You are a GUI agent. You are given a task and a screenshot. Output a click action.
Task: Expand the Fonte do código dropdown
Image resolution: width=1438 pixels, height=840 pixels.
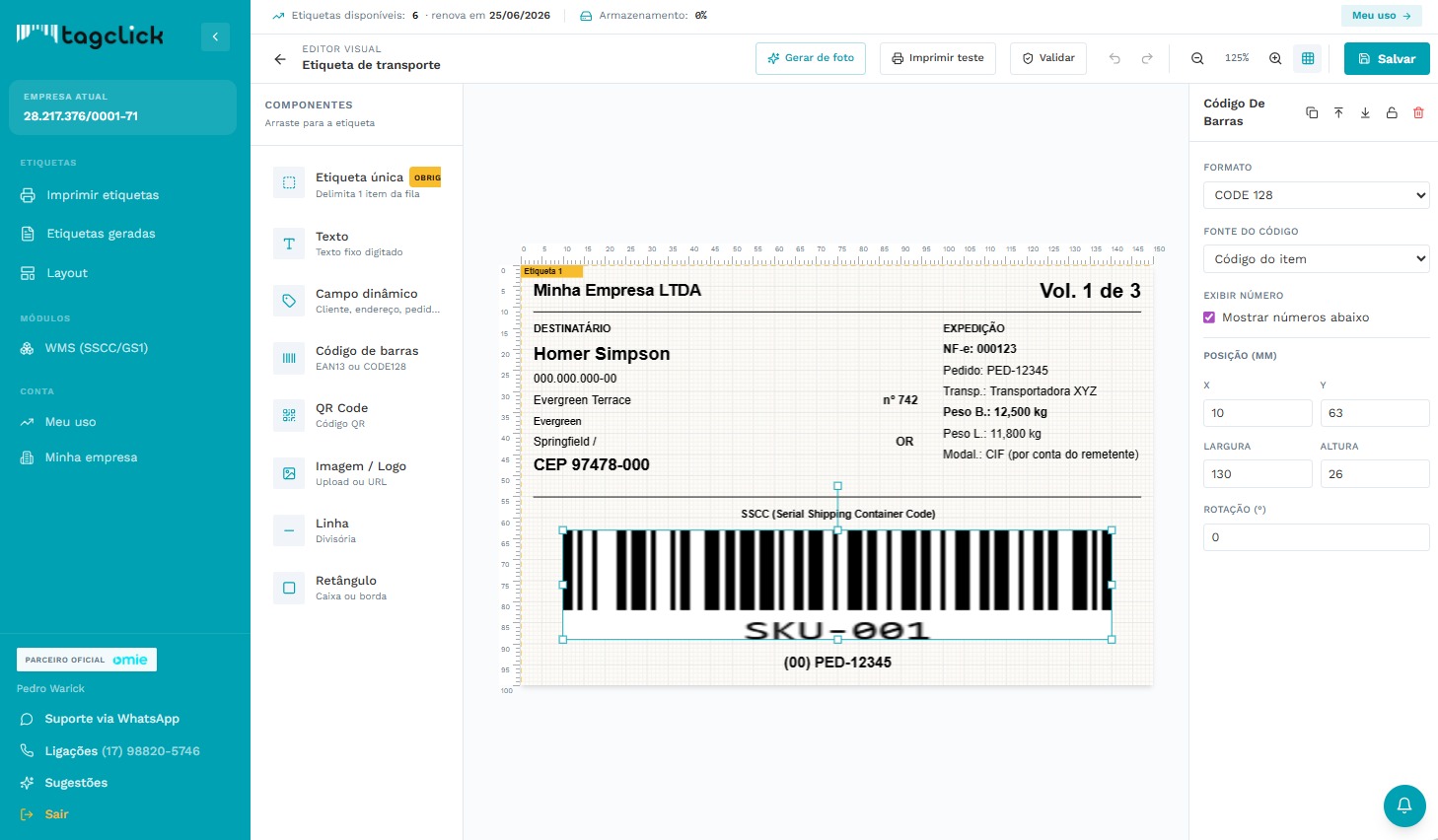click(x=1316, y=259)
